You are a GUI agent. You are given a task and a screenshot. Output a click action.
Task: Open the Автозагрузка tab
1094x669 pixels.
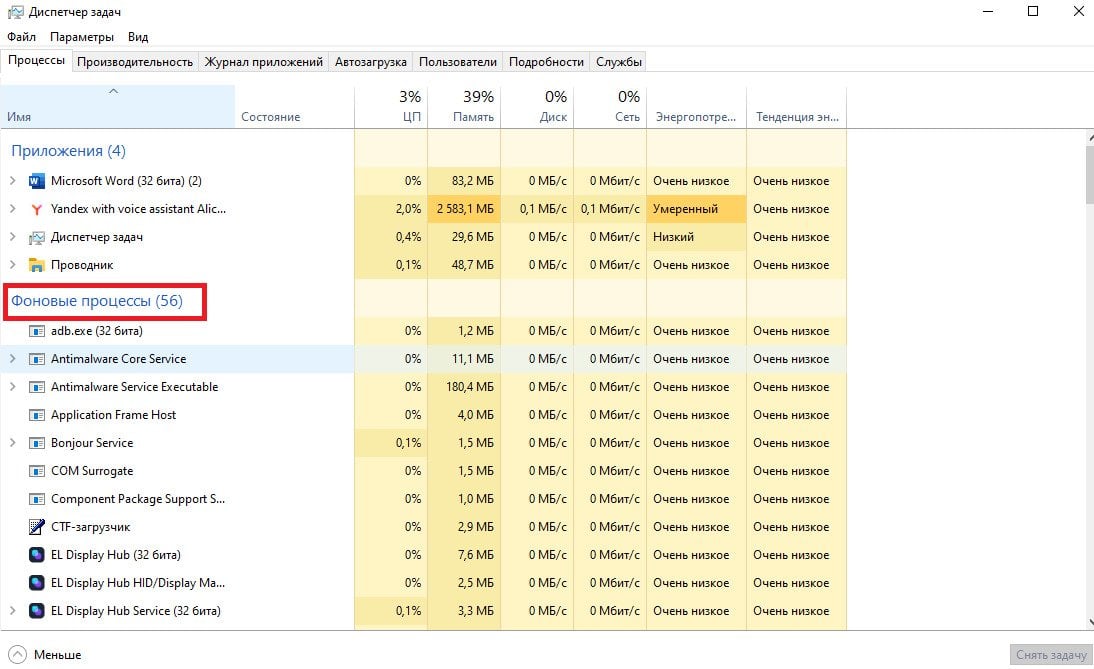click(370, 61)
